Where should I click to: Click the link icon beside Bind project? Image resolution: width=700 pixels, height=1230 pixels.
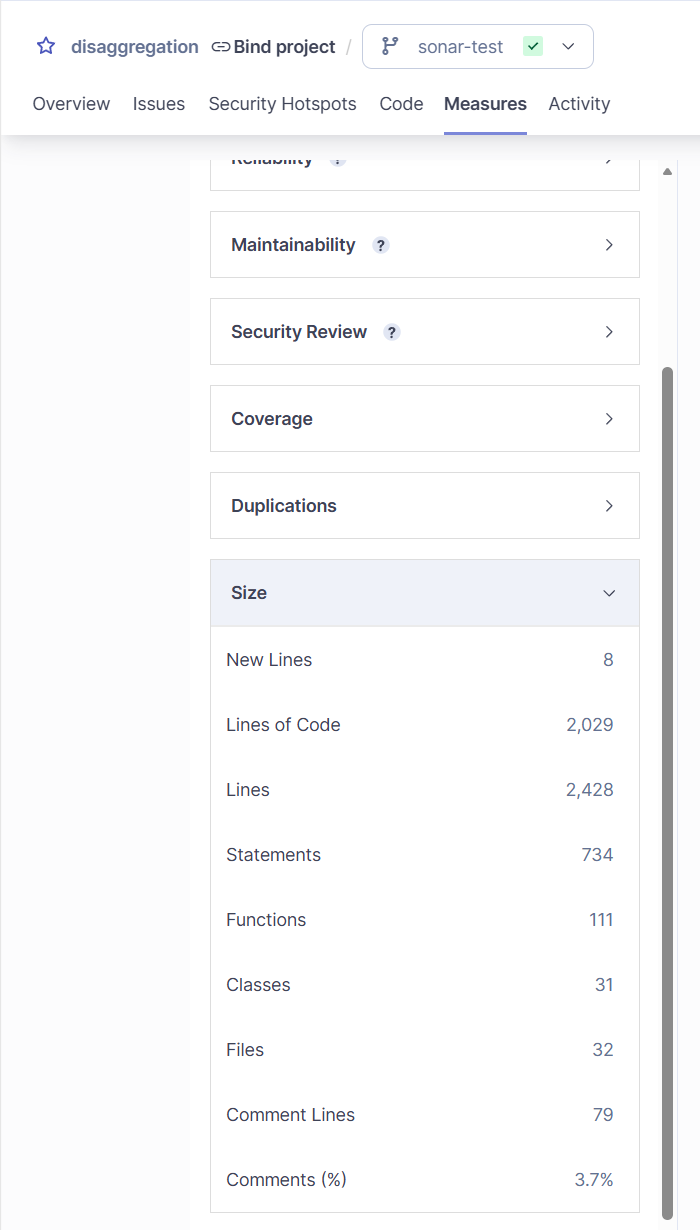click(x=221, y=47)
